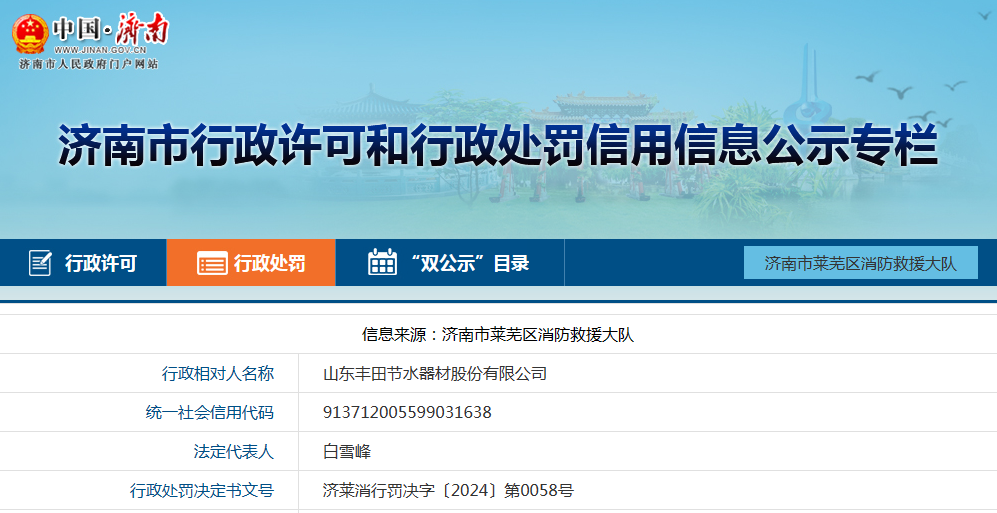Image resolution: width=997 pixels, height=513 pixels.
Task: Click the 统一社会信用代码 field label
Action: pyautogui.click(x=209, y=412)
